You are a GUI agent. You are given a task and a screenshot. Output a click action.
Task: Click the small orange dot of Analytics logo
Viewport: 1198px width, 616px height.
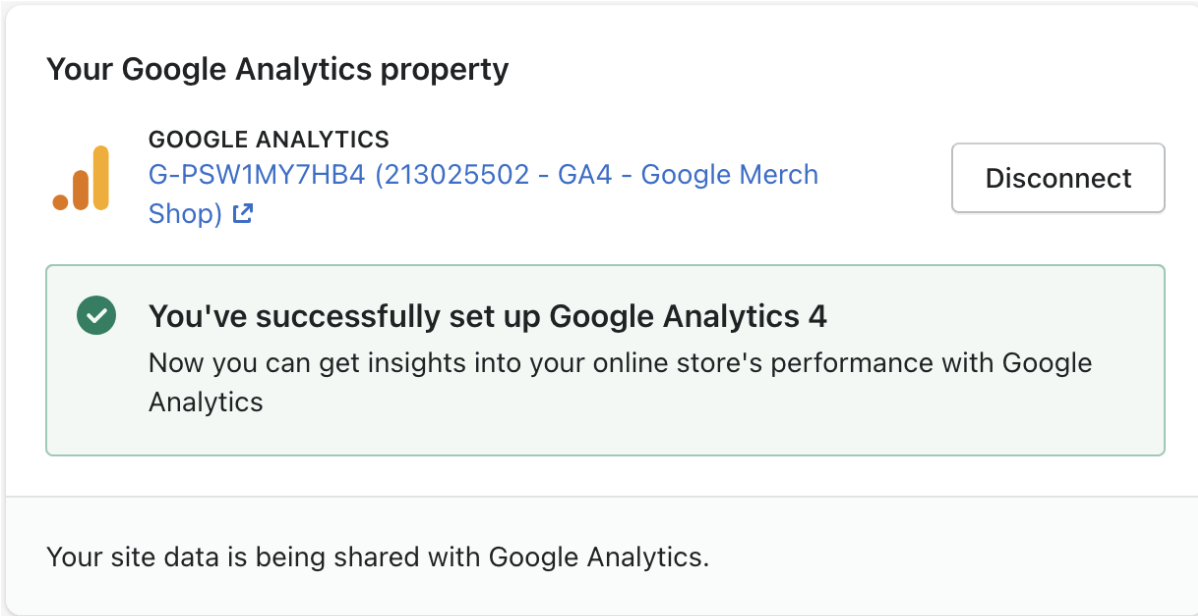(60, 202)
